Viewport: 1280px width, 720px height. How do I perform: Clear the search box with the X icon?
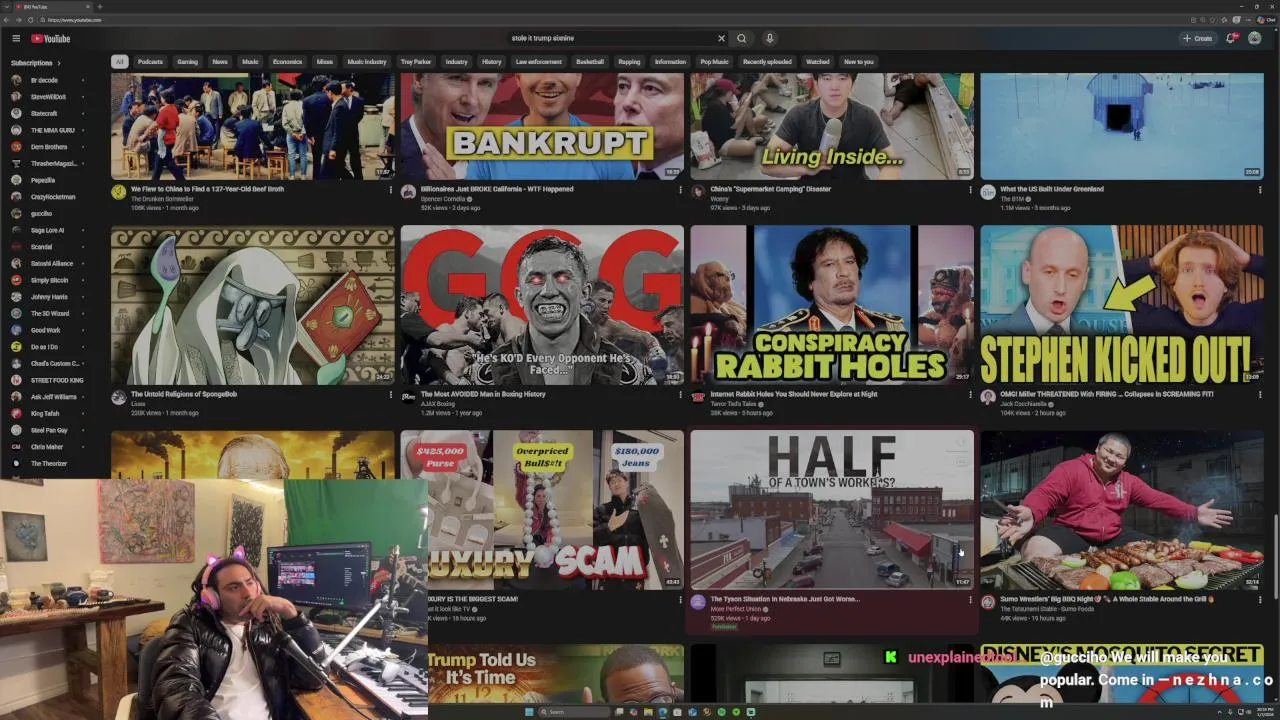(721, 38)
